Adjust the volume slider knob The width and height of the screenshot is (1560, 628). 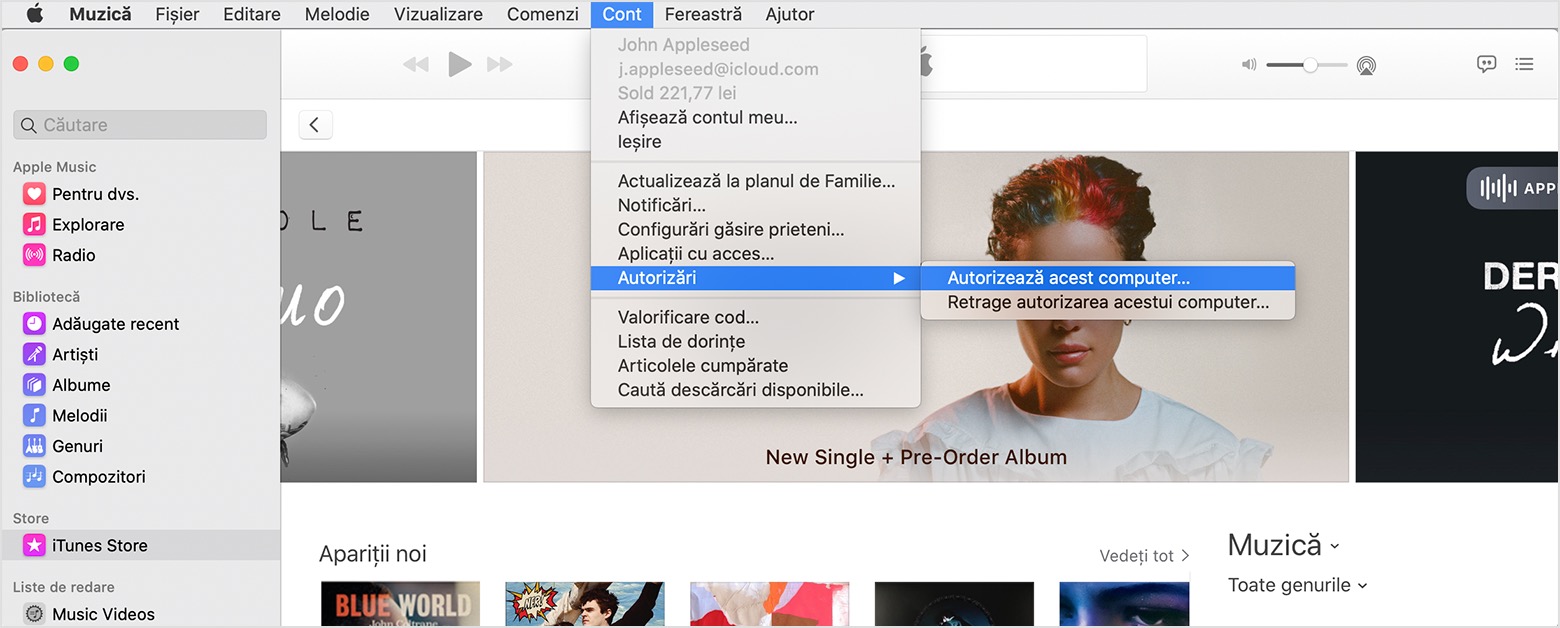1309,65
